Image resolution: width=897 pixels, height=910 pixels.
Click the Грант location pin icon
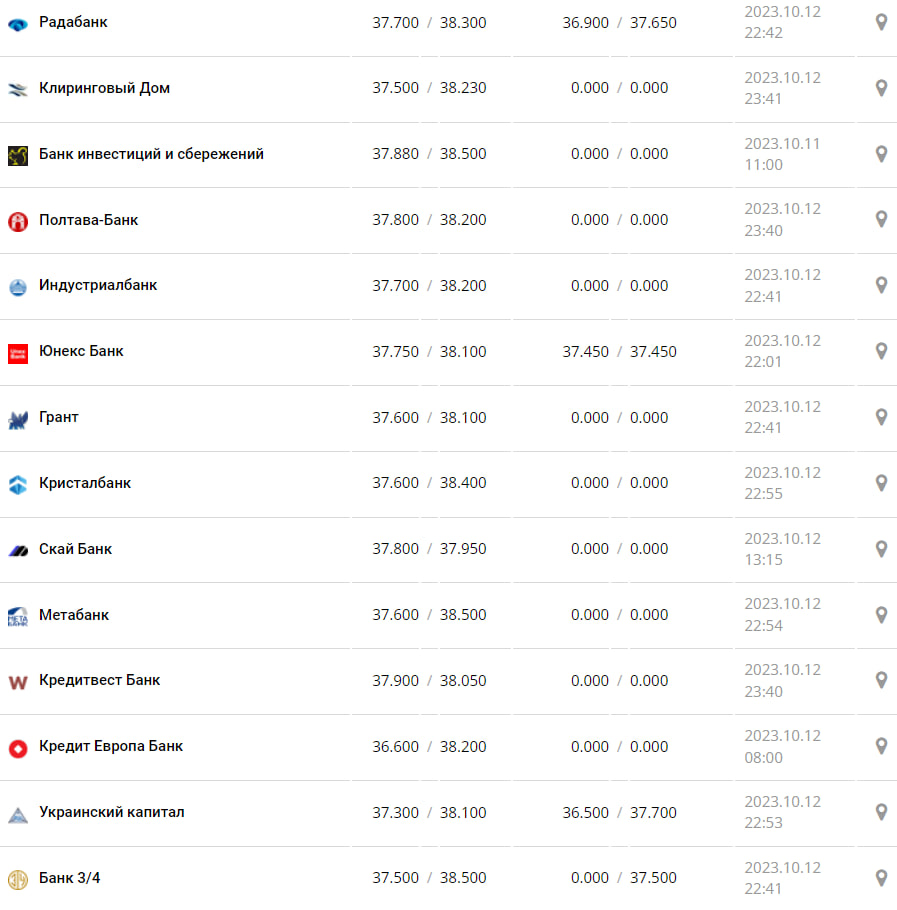tap(881, 417)
